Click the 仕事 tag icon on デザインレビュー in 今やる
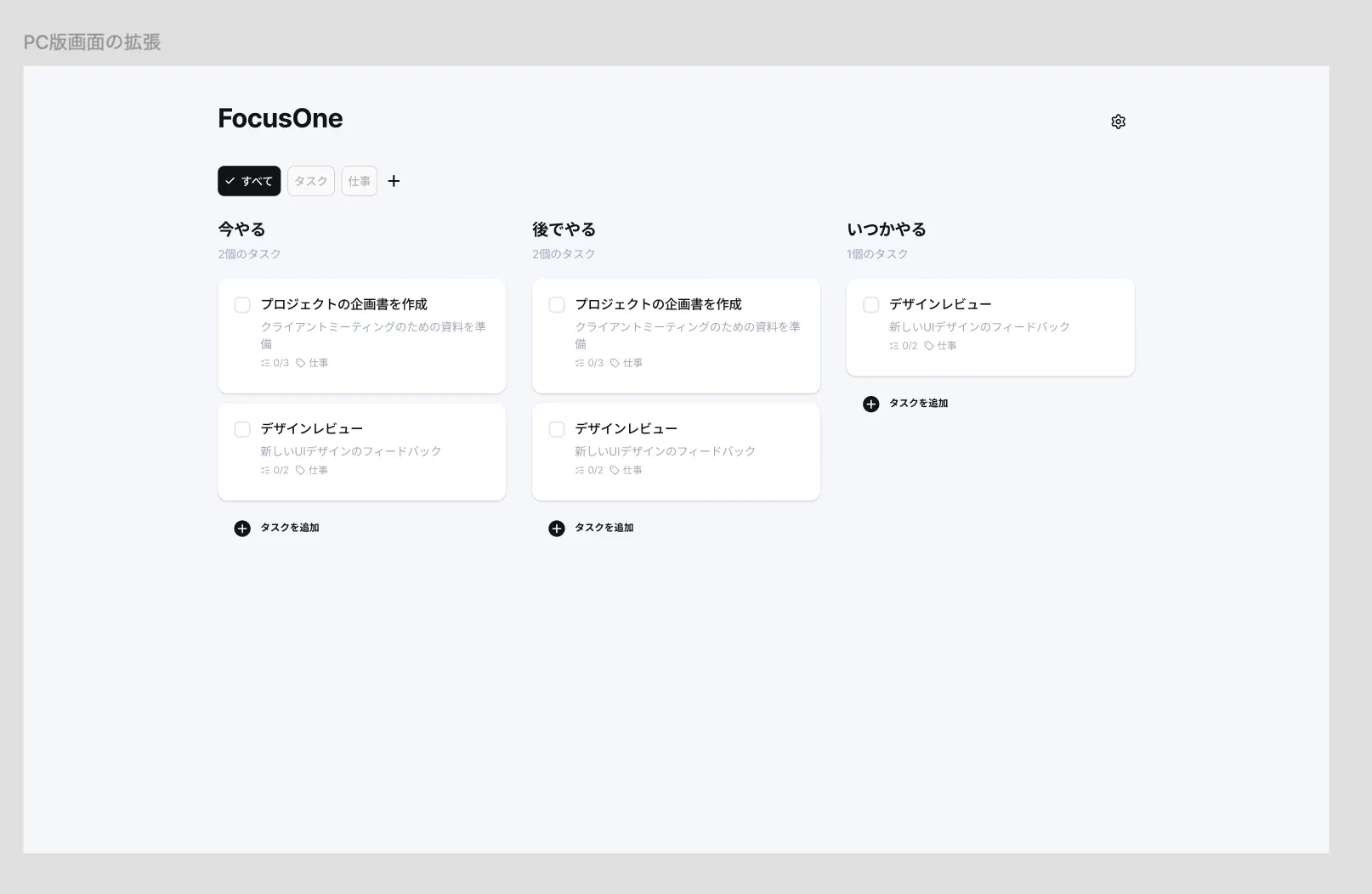 (x=300, y=469)
